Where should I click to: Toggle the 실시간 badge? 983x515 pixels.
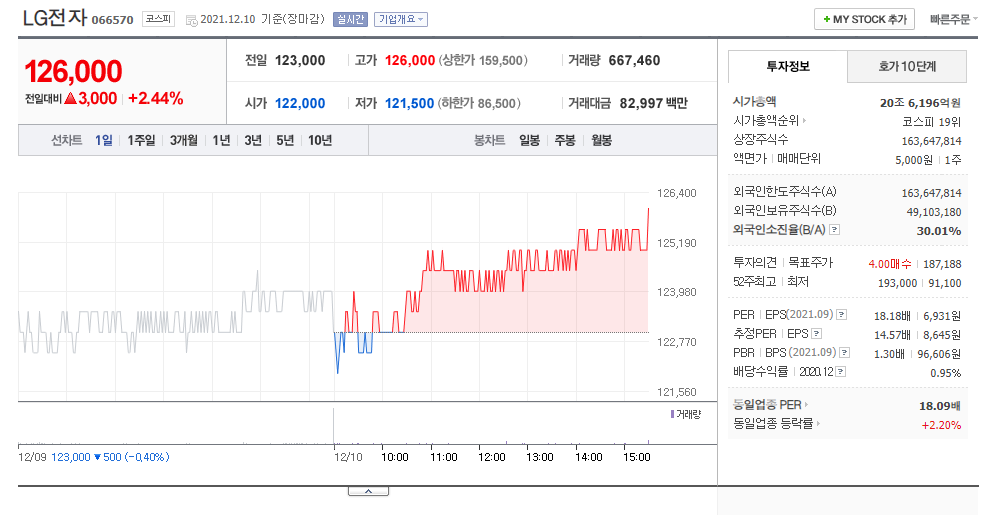coord(350,19)
